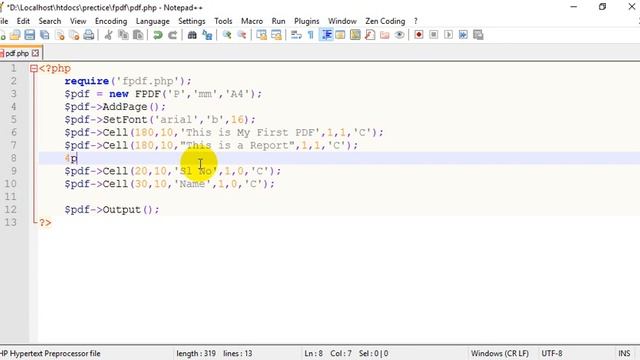Place cursor on 'require' keyword on line 2

tap(87, 81)
